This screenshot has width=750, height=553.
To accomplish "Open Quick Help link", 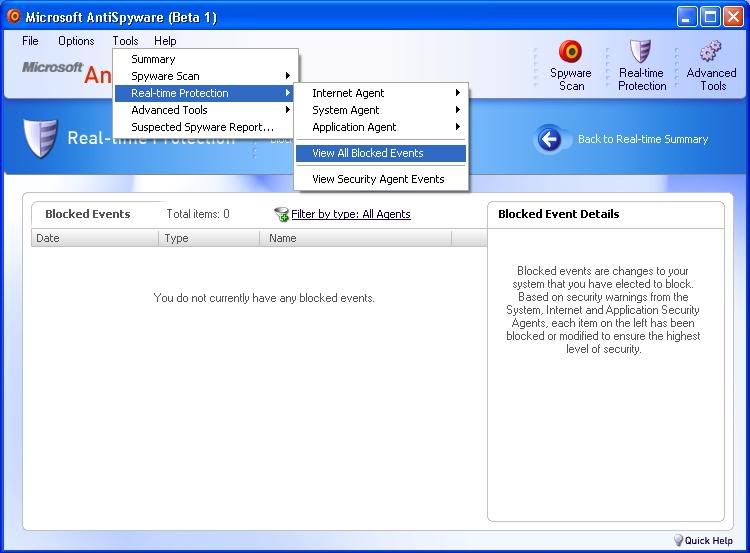I will click(x=708, y=541).
